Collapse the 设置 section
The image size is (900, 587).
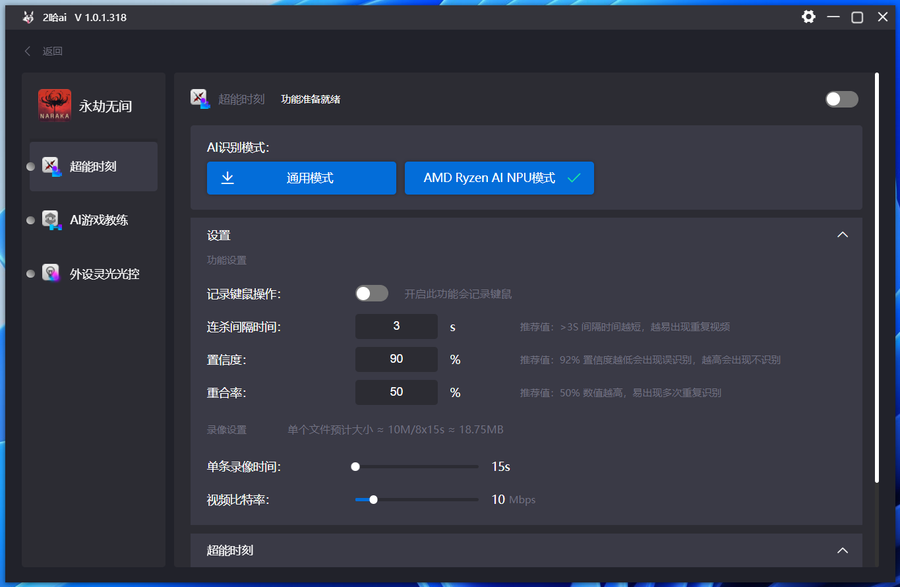pos(842,235)
